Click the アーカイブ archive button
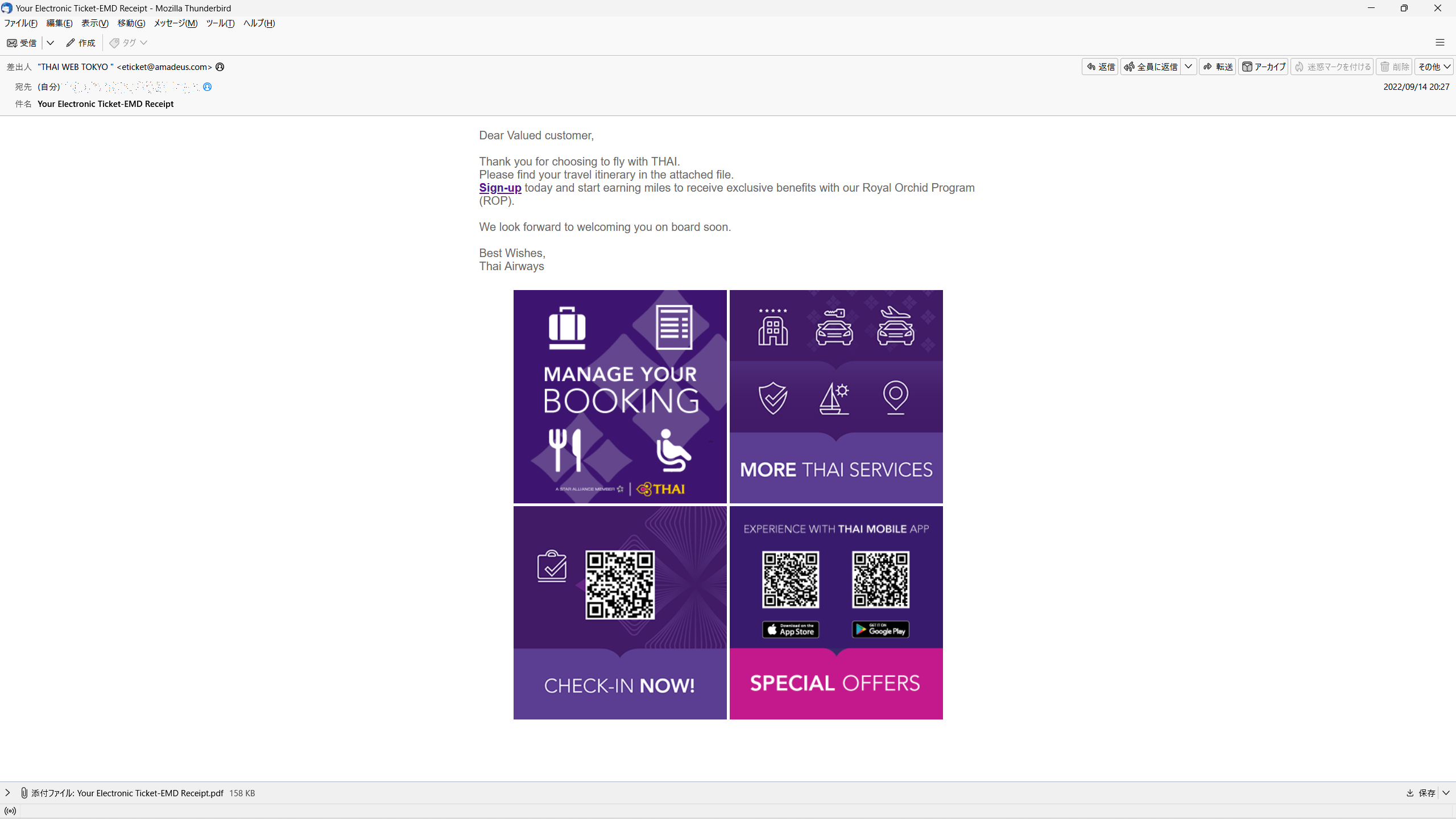This screenshot has height=819, width=1456. tap(1263, 67)
